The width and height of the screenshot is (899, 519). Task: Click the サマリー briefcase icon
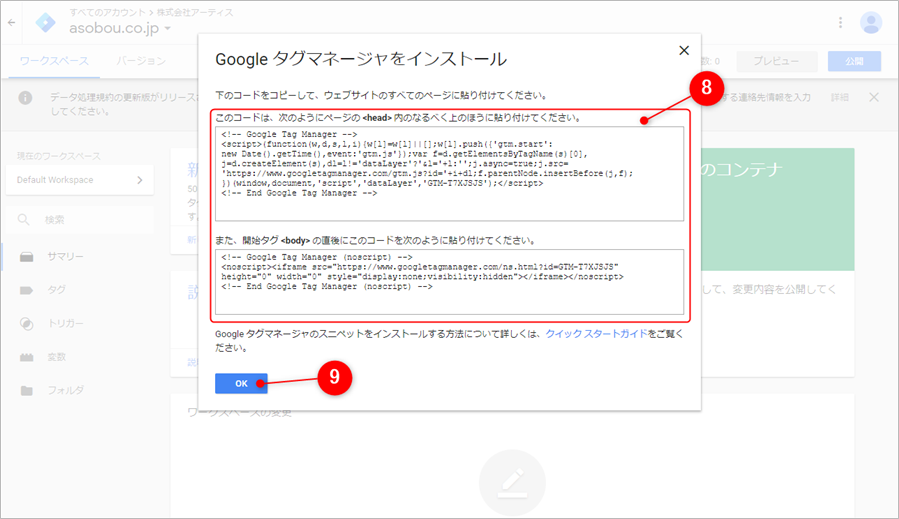coord(26,256)
